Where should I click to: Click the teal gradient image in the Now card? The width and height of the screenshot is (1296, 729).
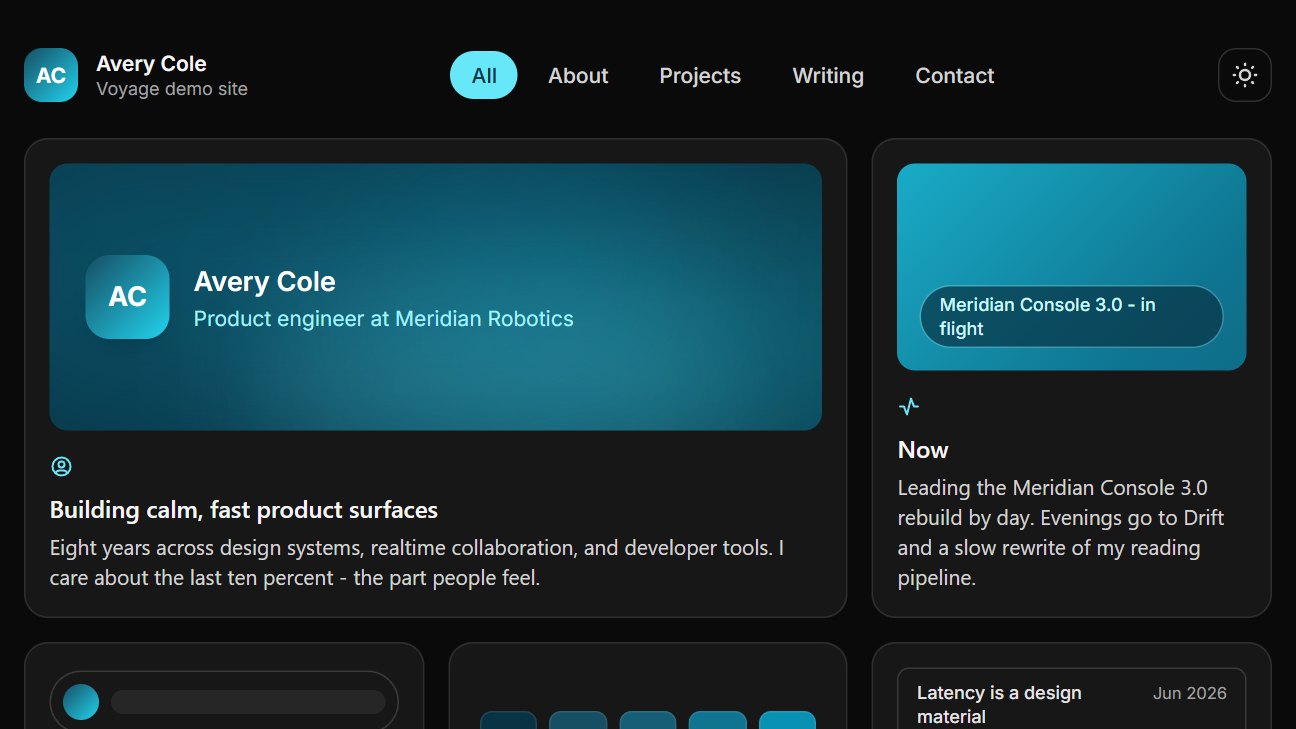1072,267
